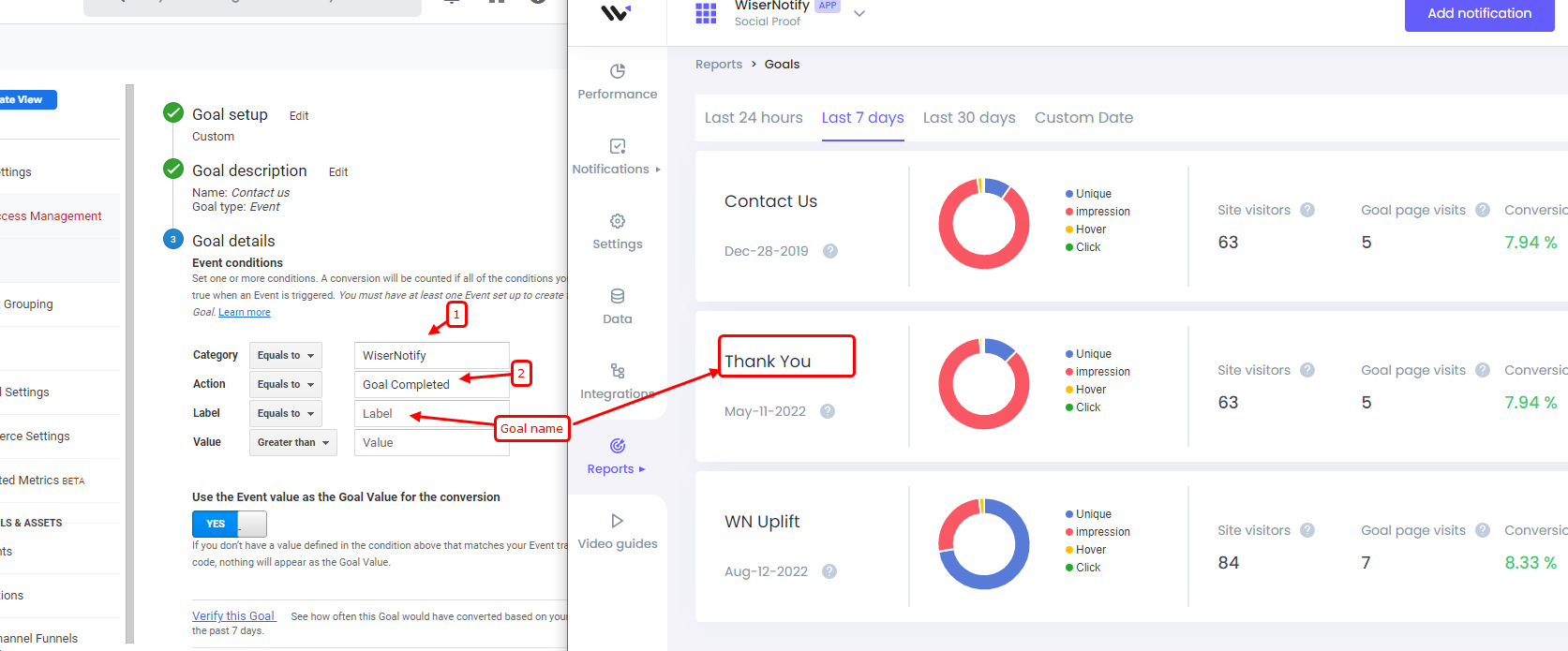Show Site visitors help in Thank You row
1568x651 pixels.
[x=1307, y=370]
